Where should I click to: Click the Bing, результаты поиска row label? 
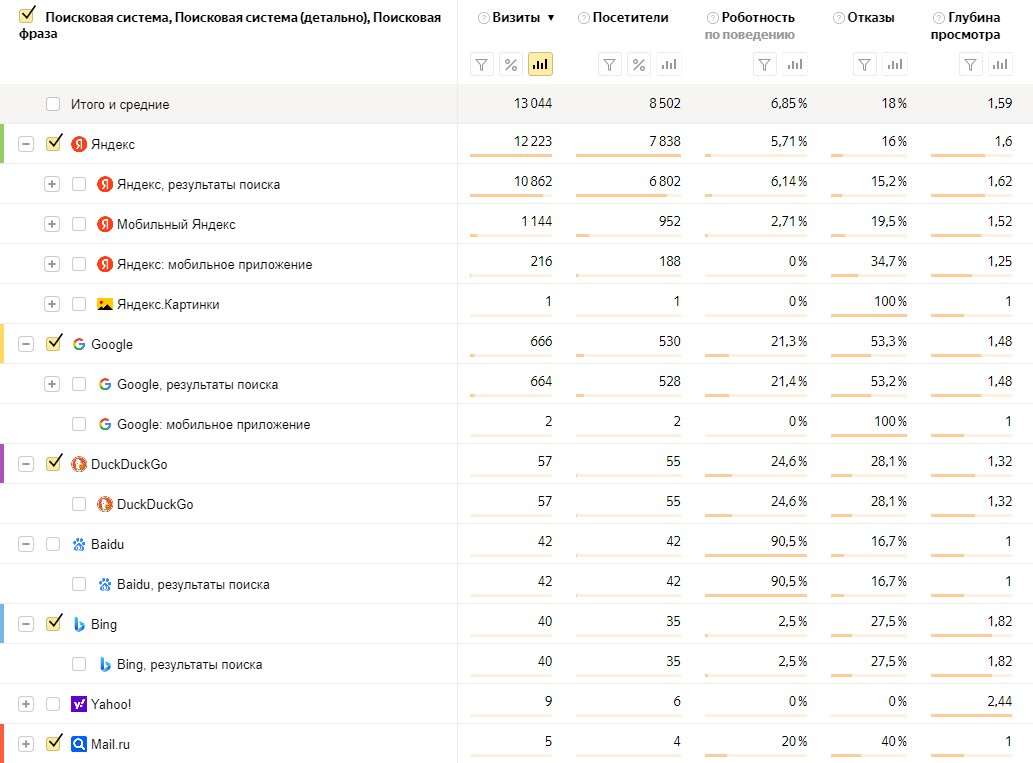coord(189,664)
